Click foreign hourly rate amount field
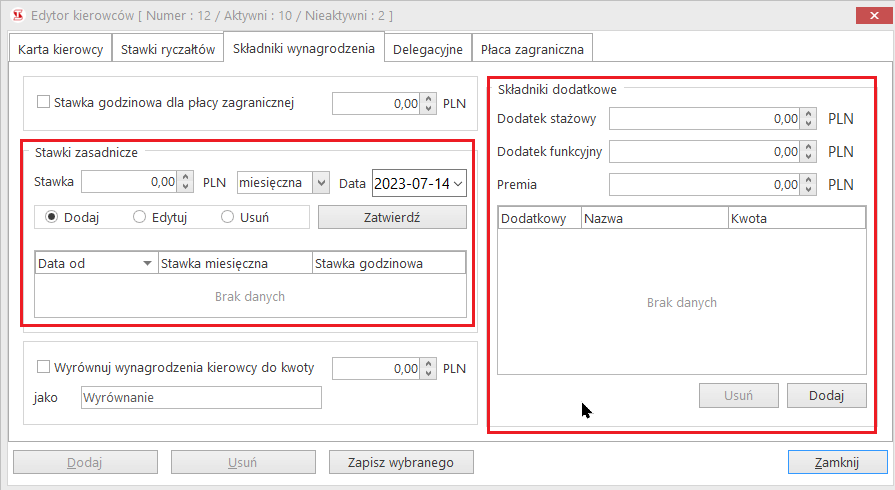Image resolution: width=895 pixels, height=490 pixels. [376, 104]
